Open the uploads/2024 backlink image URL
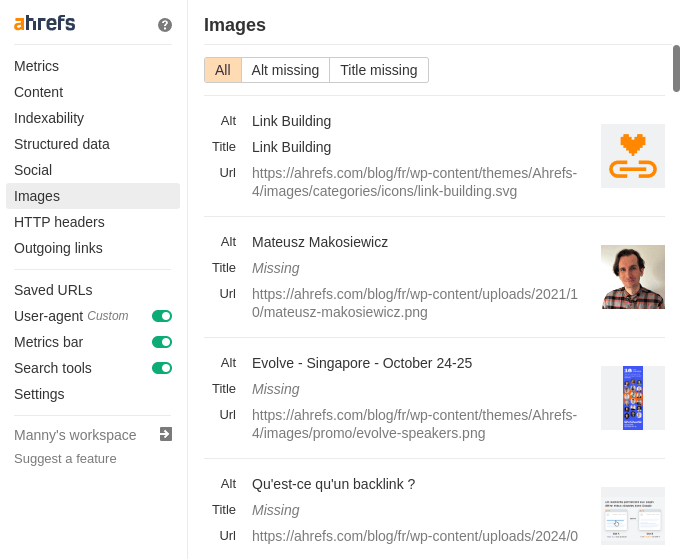 [415, 536]
